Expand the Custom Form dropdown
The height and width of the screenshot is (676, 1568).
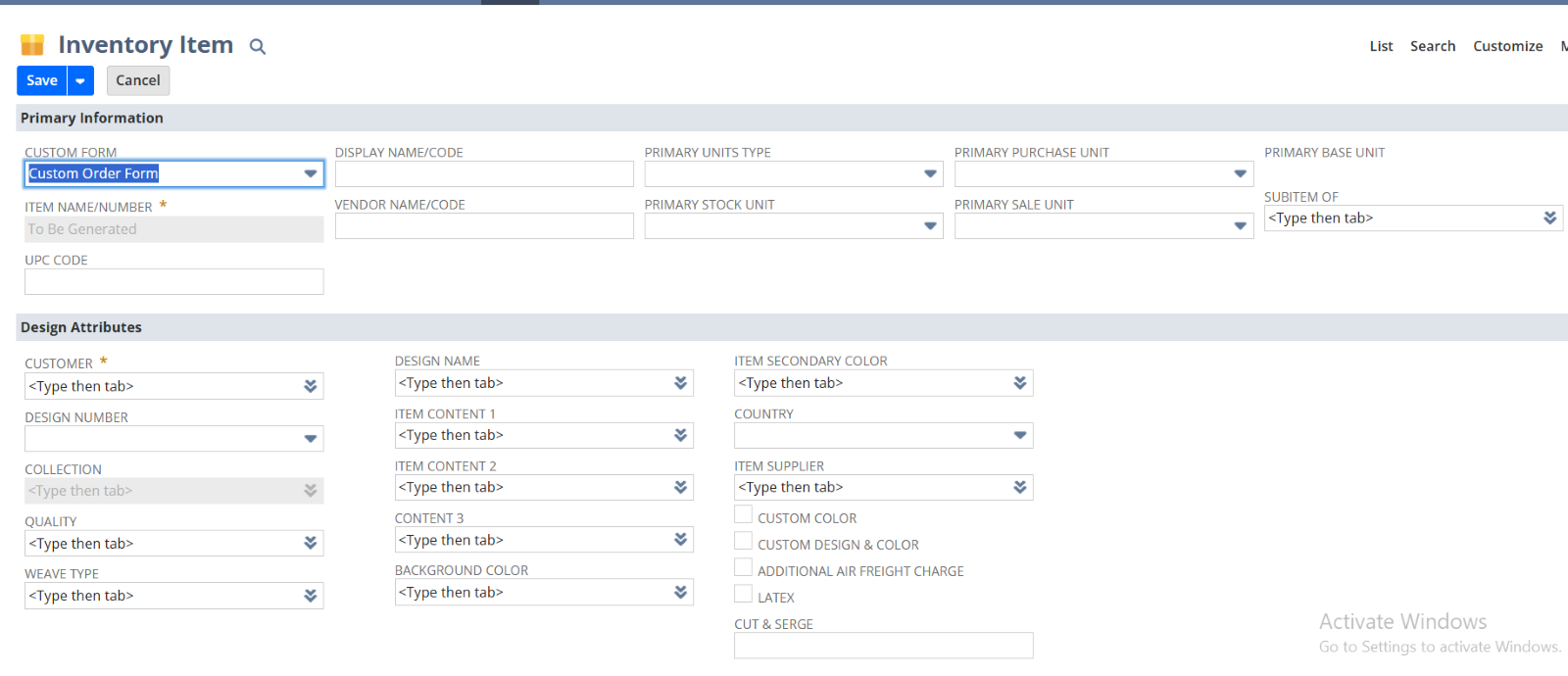(311, 174)
